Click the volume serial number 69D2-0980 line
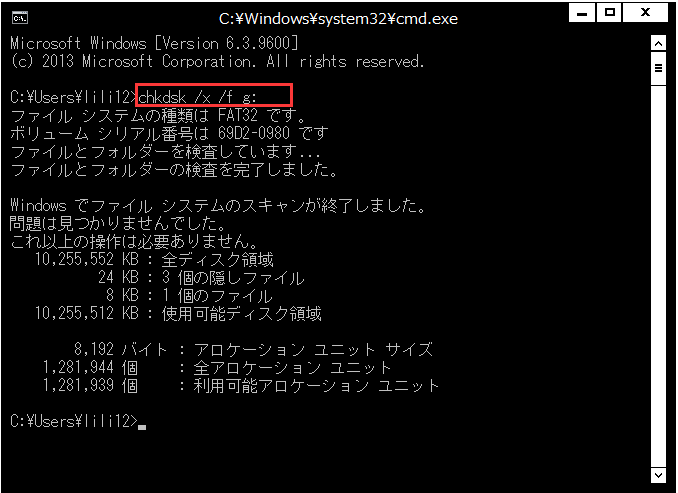Image resolution: width=678 pixels, height=493 pixels. click(x=169, y=133)
